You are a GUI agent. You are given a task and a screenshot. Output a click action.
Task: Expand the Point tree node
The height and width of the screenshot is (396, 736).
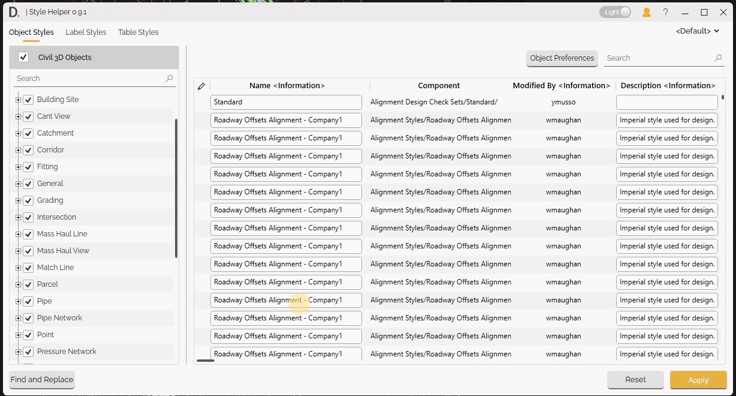click(18, 335)
